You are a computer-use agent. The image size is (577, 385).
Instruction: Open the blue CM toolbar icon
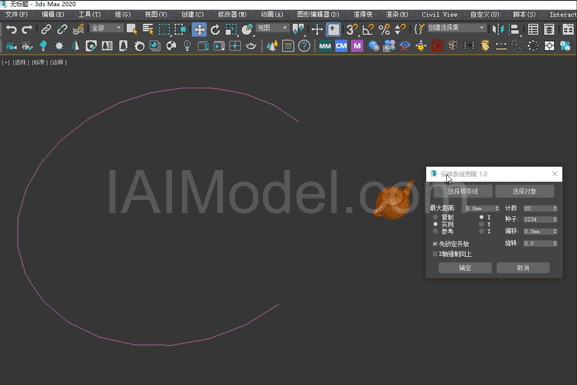[x=341, y=46]
